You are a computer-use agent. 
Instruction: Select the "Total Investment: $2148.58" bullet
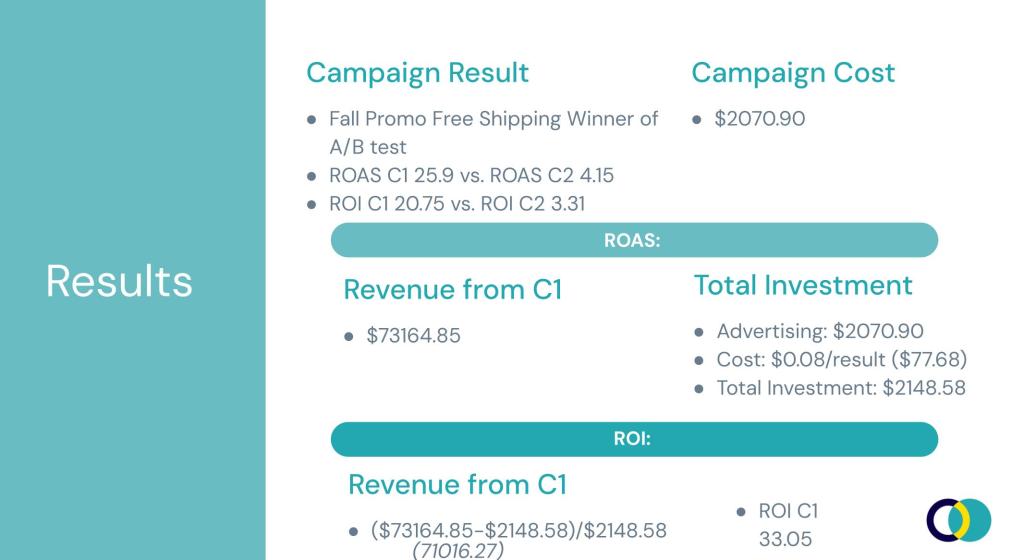point(841,387)
